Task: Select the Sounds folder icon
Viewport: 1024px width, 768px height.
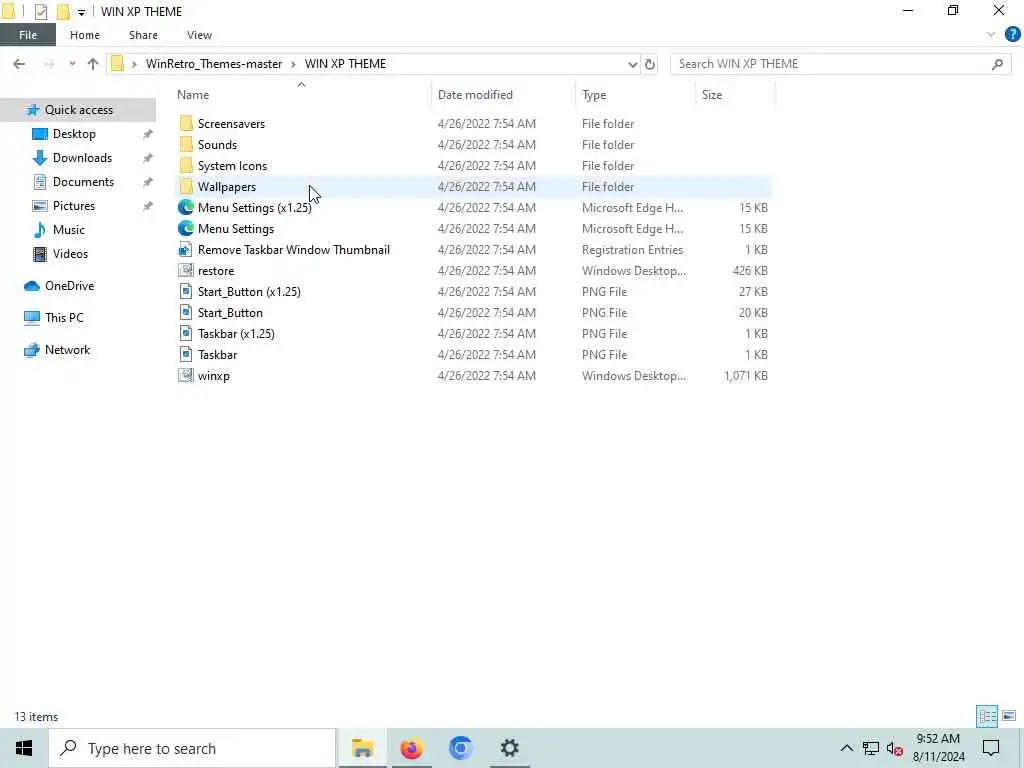Action: [x=186, y=144]
